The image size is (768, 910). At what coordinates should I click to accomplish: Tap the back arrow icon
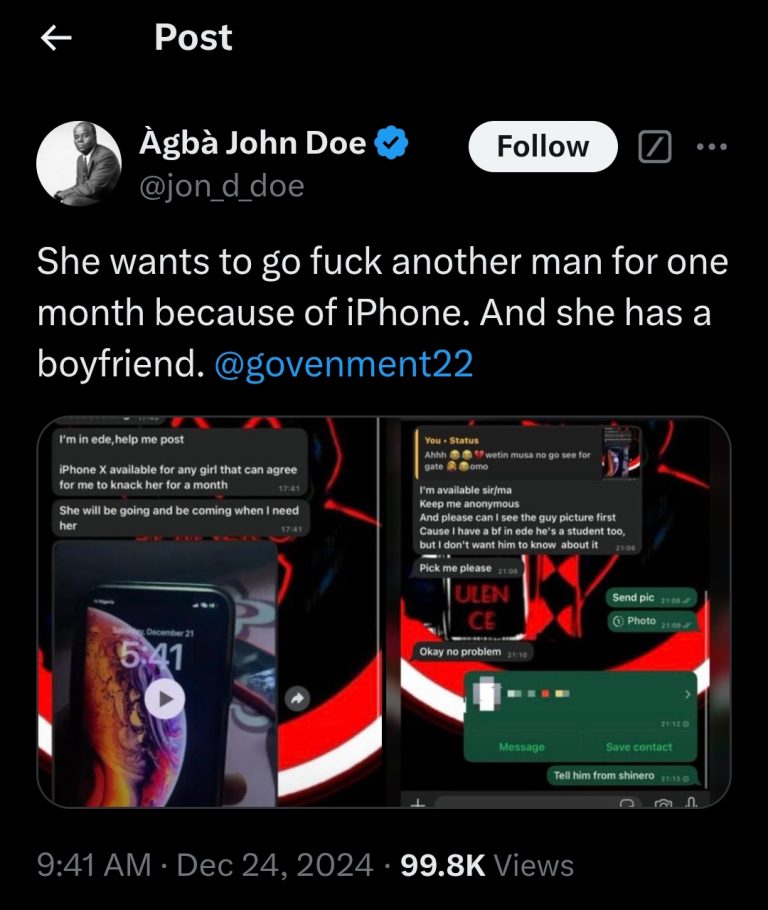tap(56, 38)
